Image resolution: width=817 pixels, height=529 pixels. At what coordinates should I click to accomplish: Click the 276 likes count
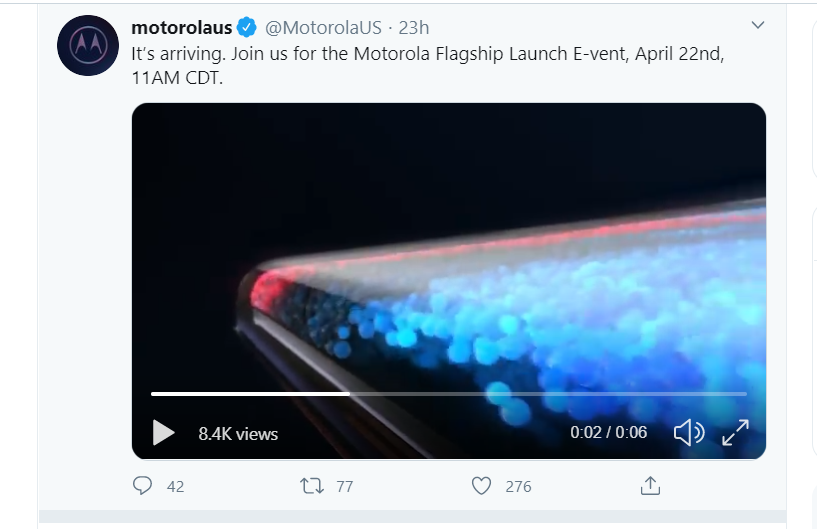click(518, 487)
